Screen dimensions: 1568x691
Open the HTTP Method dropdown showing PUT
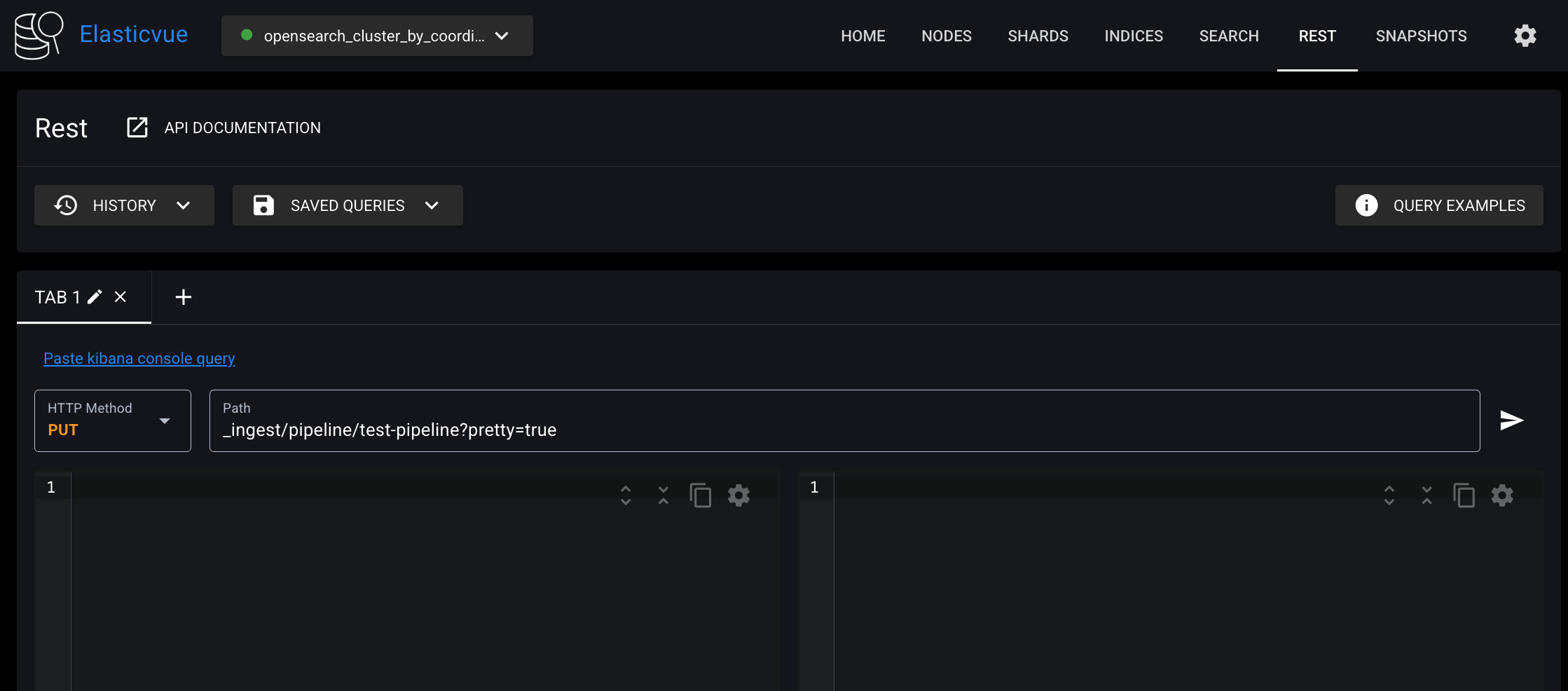(113, 420)
